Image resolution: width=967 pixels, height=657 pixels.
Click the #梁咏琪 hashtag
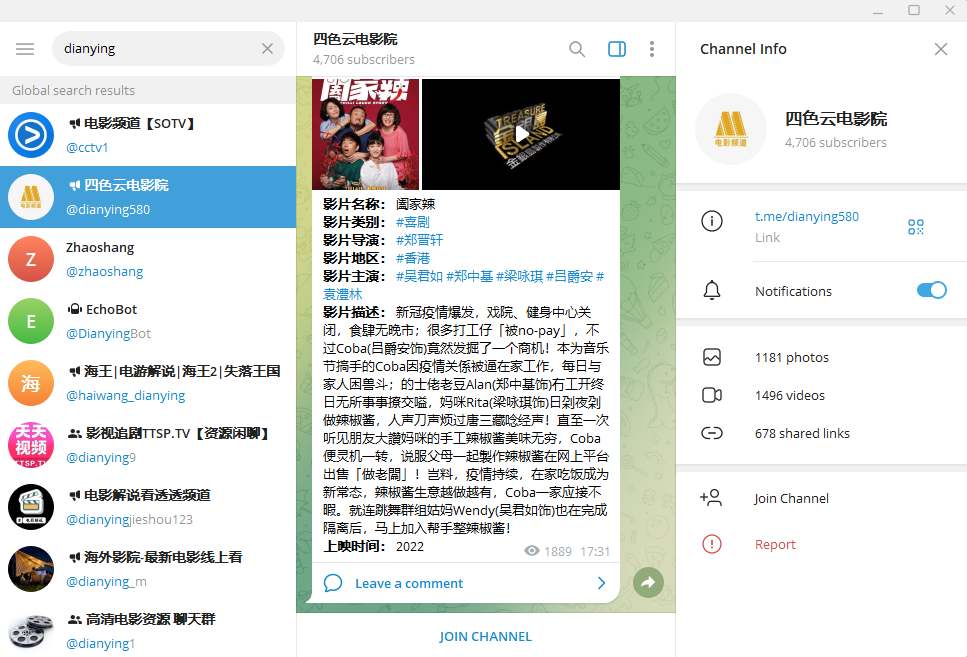tap(519, 276)
